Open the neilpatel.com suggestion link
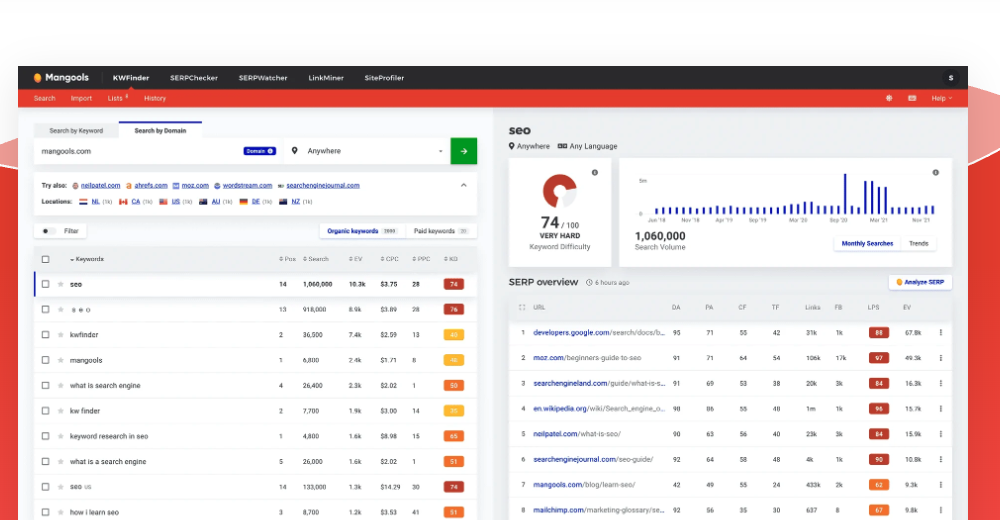 [x=100, y=186]
